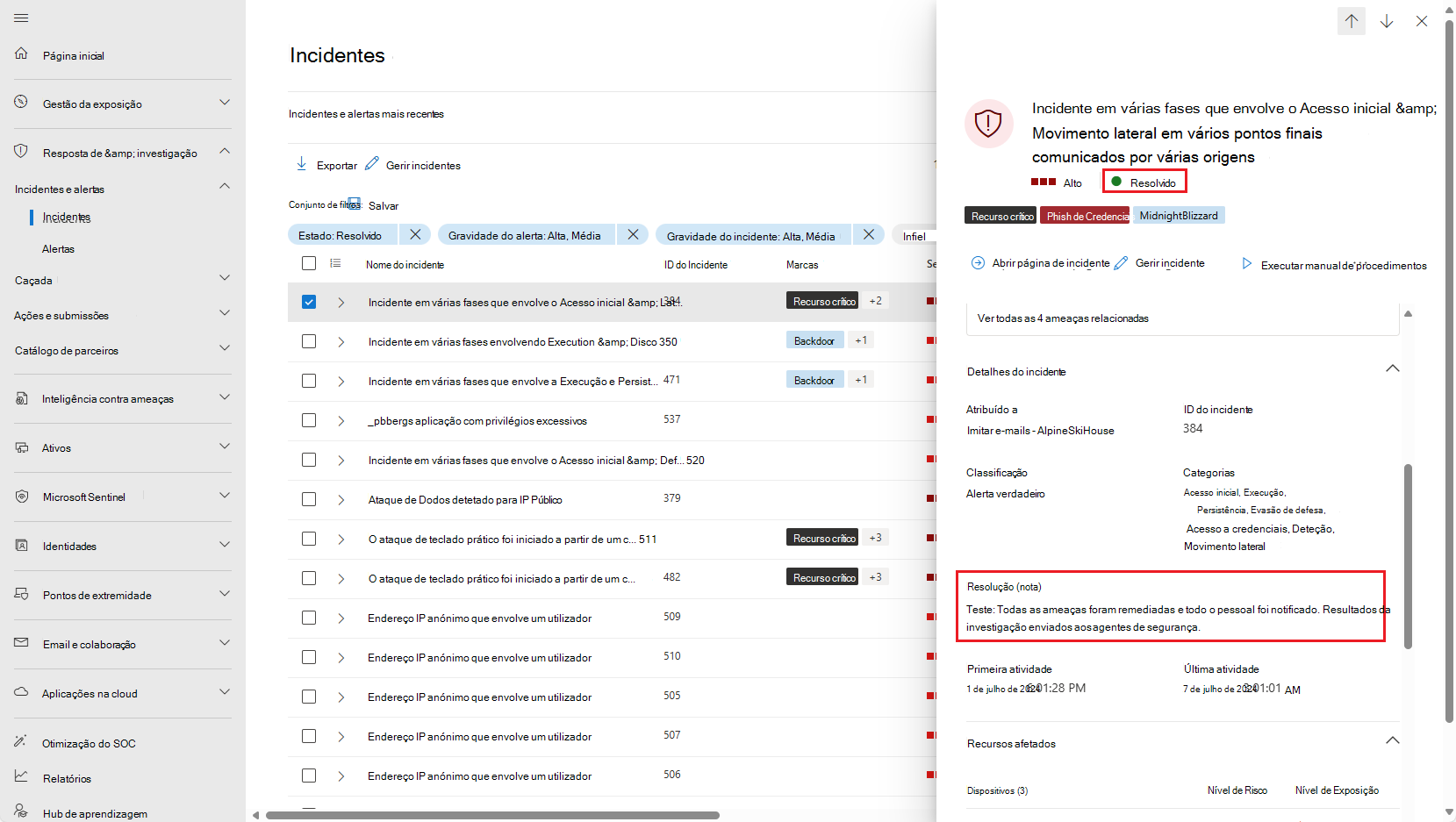The image size is (1456, 822).
Task: Click the Abrir página de incidente arrow icon
Action: 978,263
